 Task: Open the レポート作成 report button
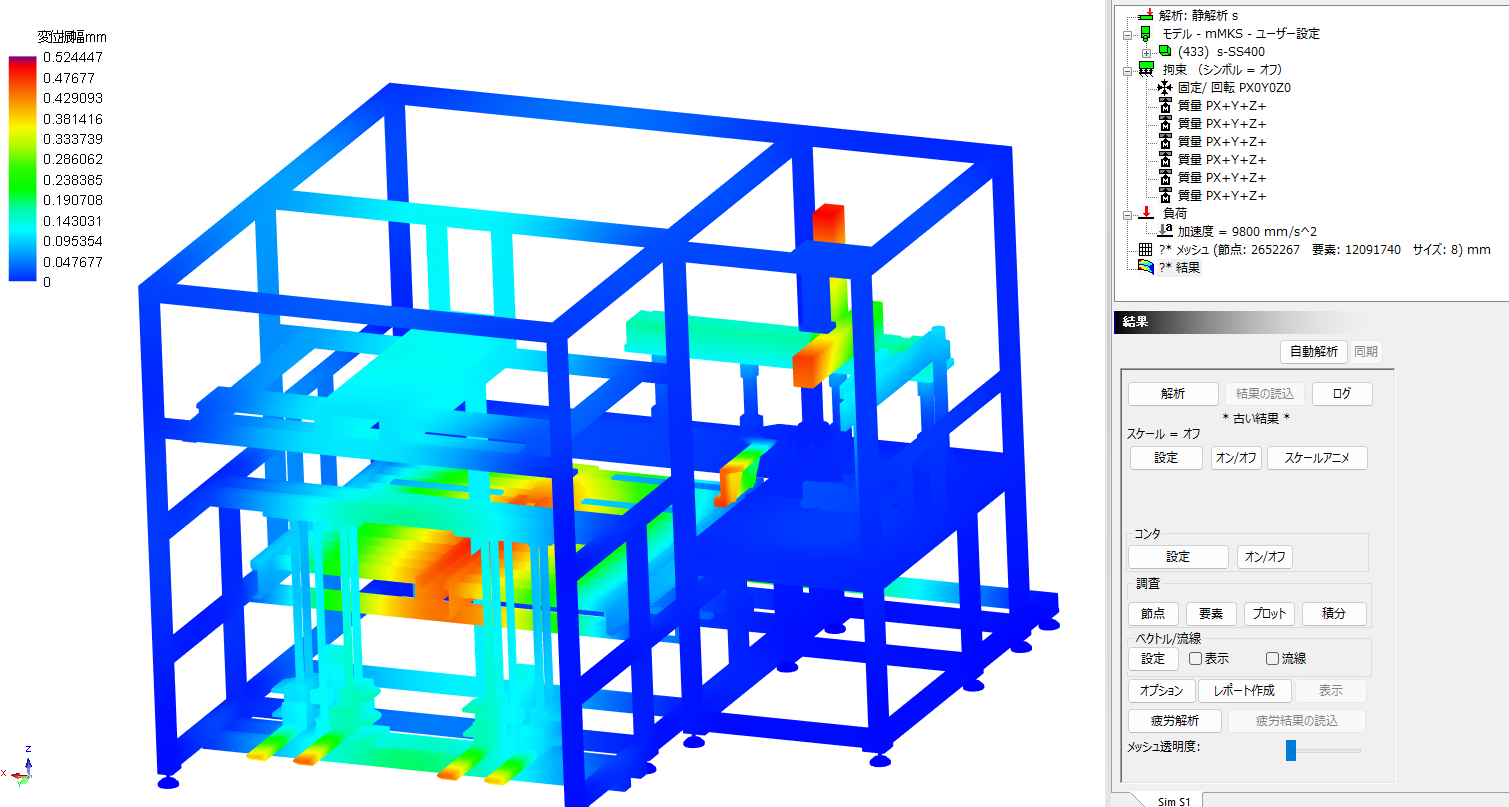(x=1244, y=691)
